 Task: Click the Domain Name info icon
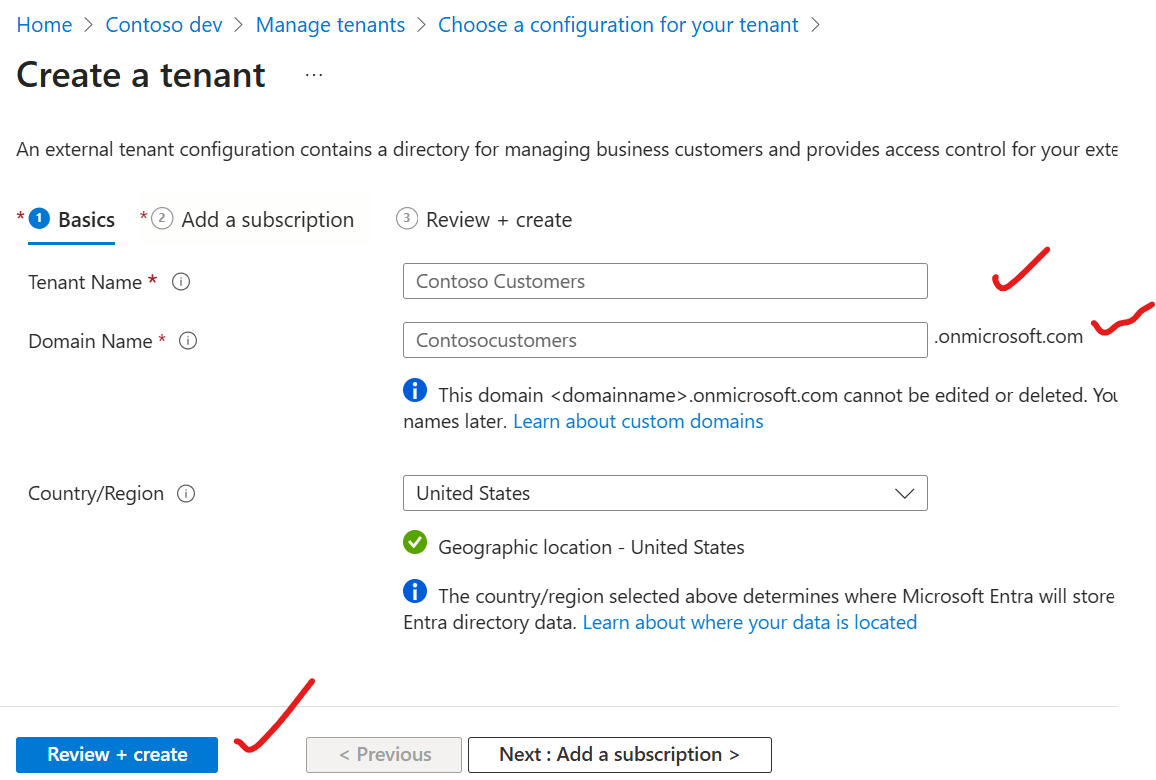188,341
